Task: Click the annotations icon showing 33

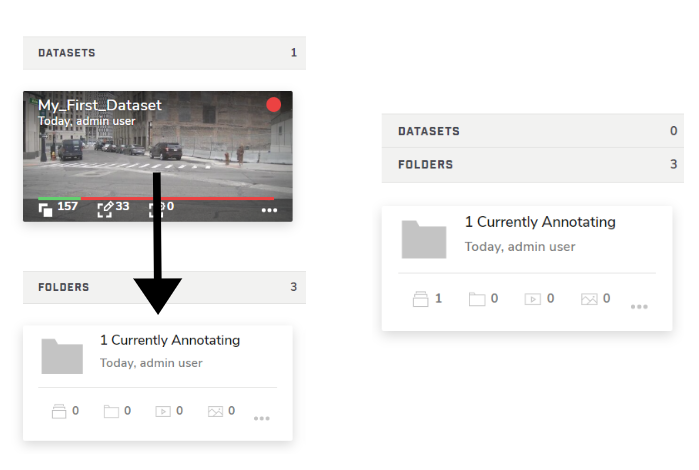Action: 104,209
